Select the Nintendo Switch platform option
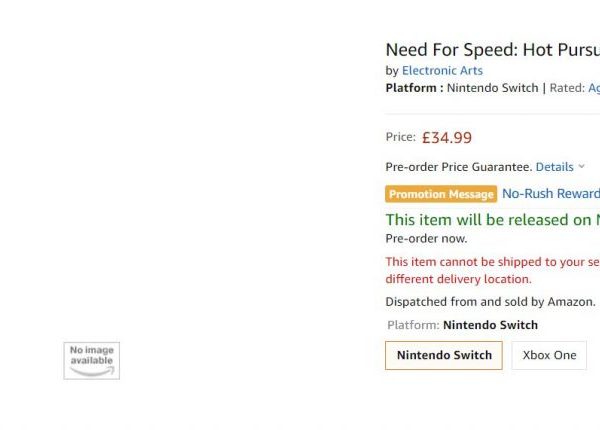This screenshot has width=600, height=430. tap(444, 355)
